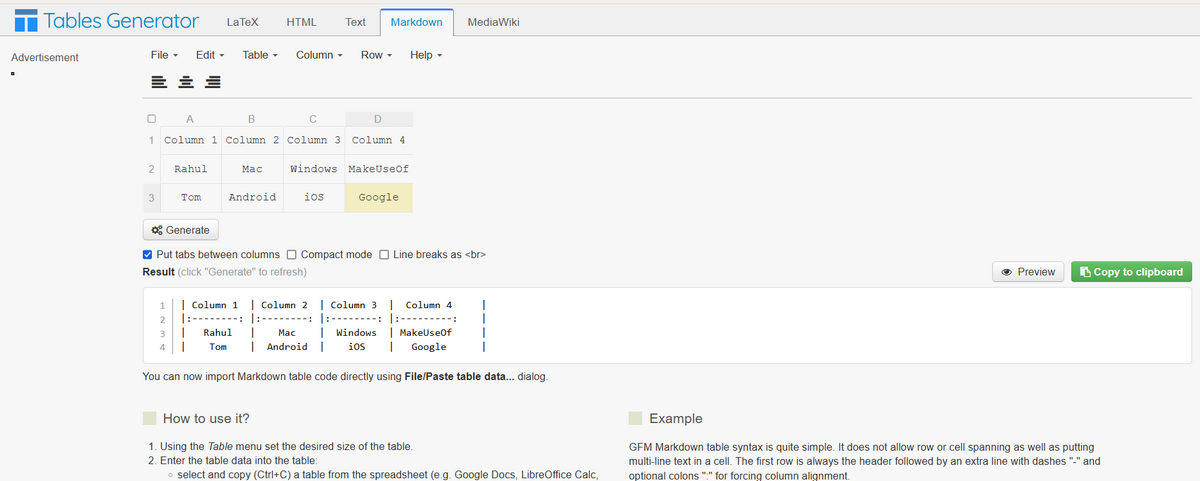
Task: Click the align left icon
Action: coord(158,82)
